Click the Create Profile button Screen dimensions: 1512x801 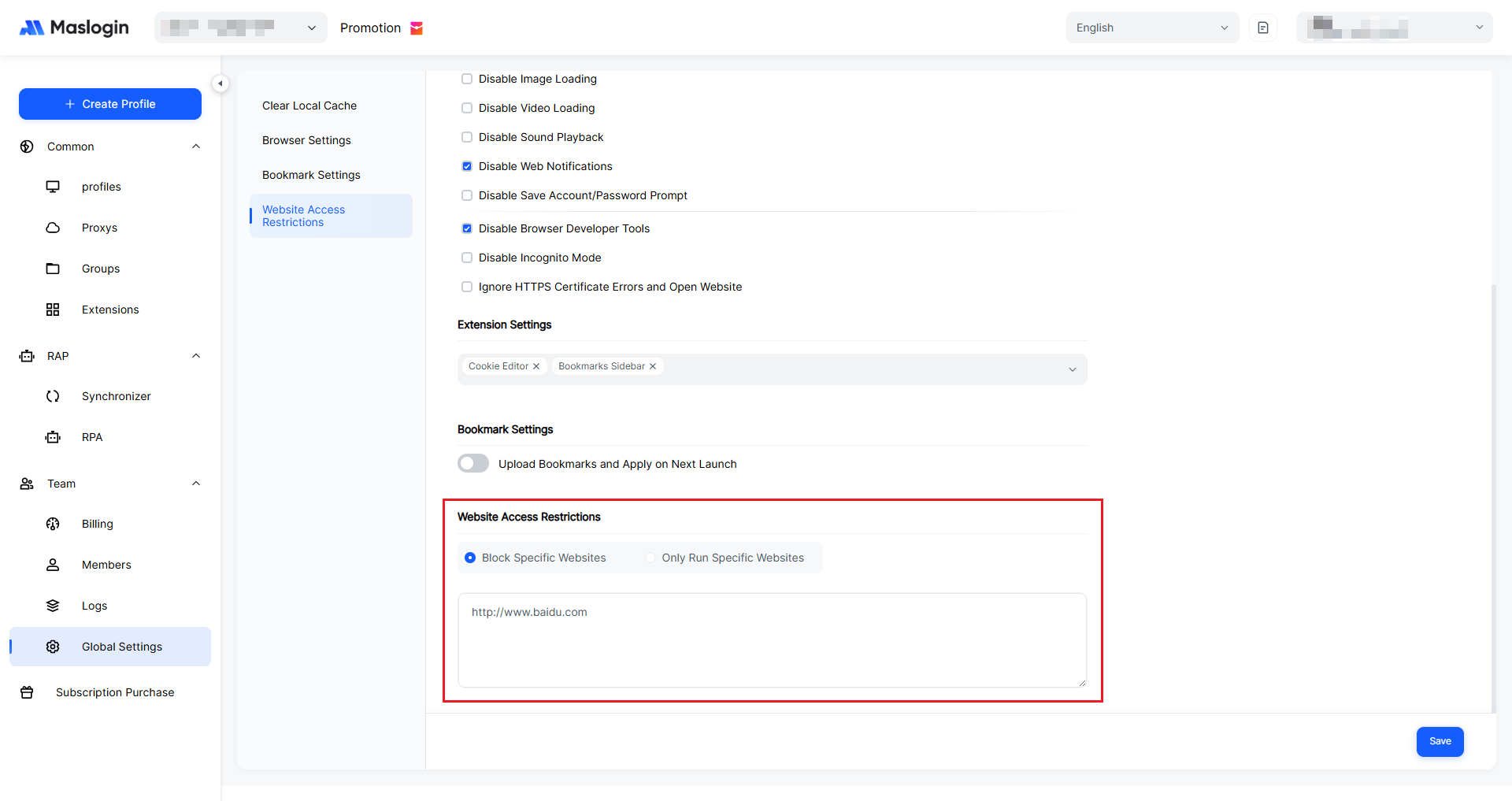tap(110, 104)
